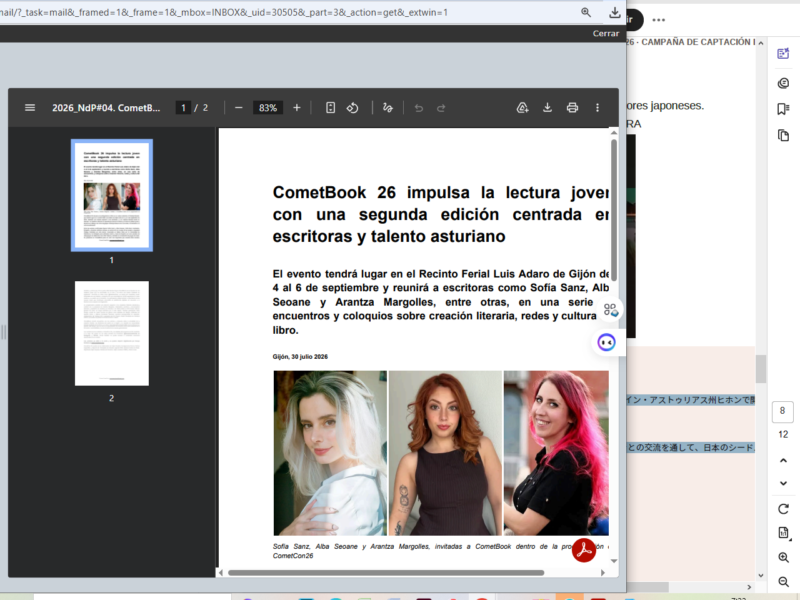Click the photo of the pink-haired woman
The image size is (800, 600).
pos(556,453)
